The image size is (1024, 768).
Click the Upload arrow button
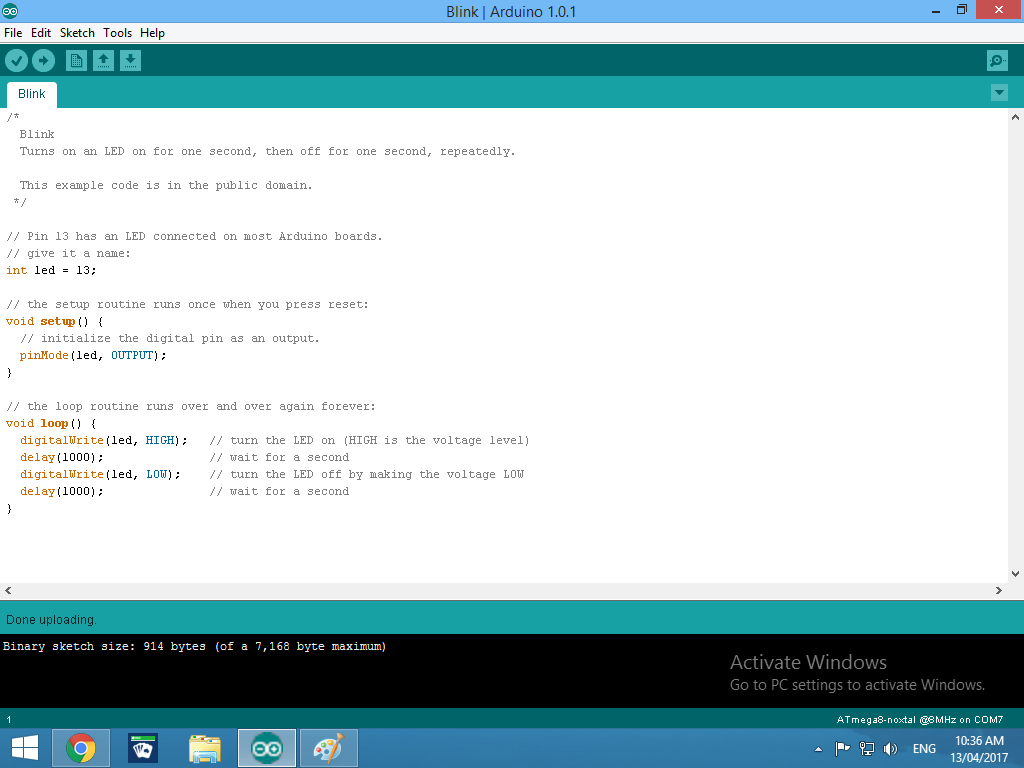click(x=44, y=61)
